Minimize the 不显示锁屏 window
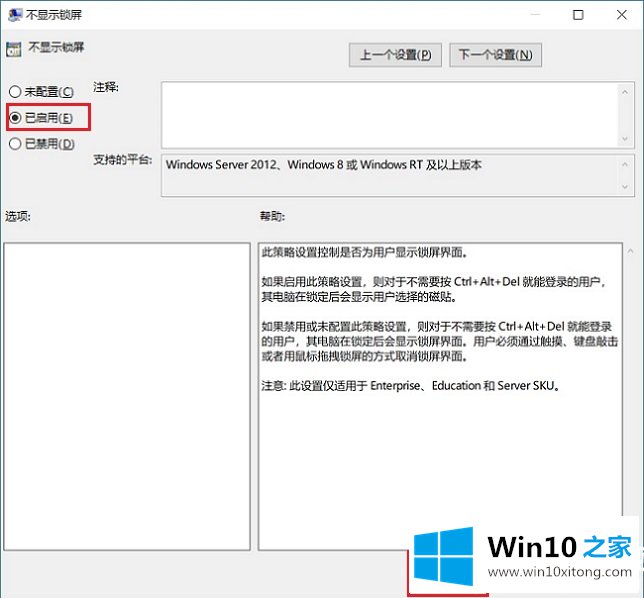Viewport: 644px width, 598px height. (535, 15)
